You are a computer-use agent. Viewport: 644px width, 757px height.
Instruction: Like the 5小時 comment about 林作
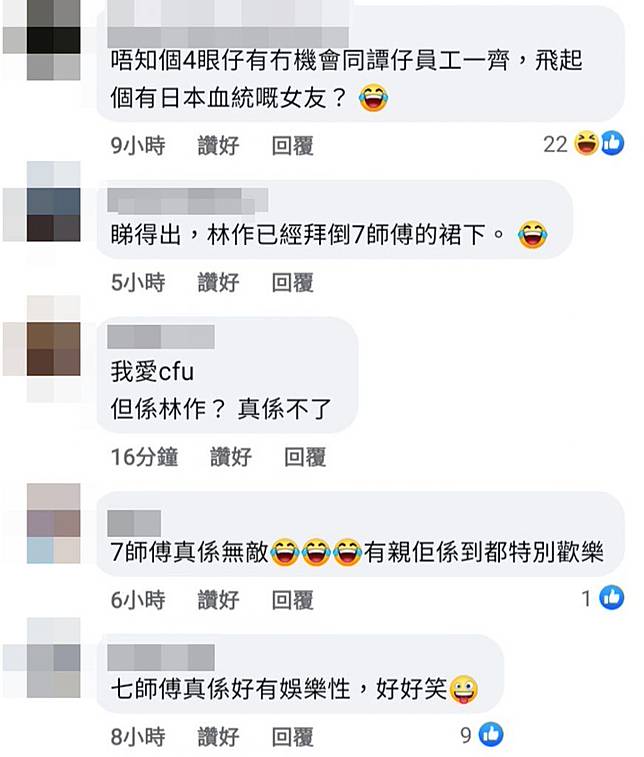click(219, 282)
